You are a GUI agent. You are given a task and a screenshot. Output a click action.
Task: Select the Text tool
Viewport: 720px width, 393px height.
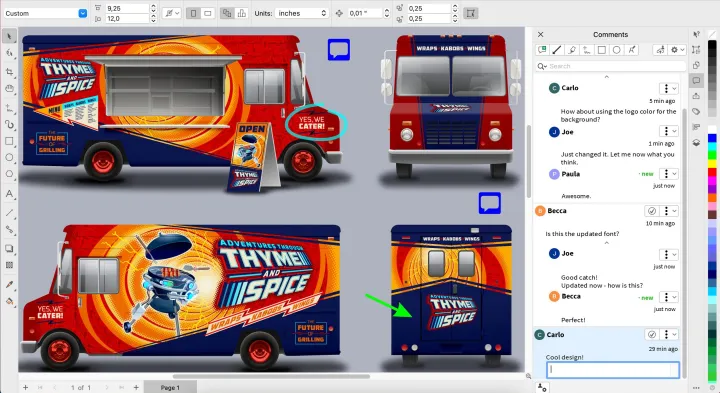pos(9,194)
